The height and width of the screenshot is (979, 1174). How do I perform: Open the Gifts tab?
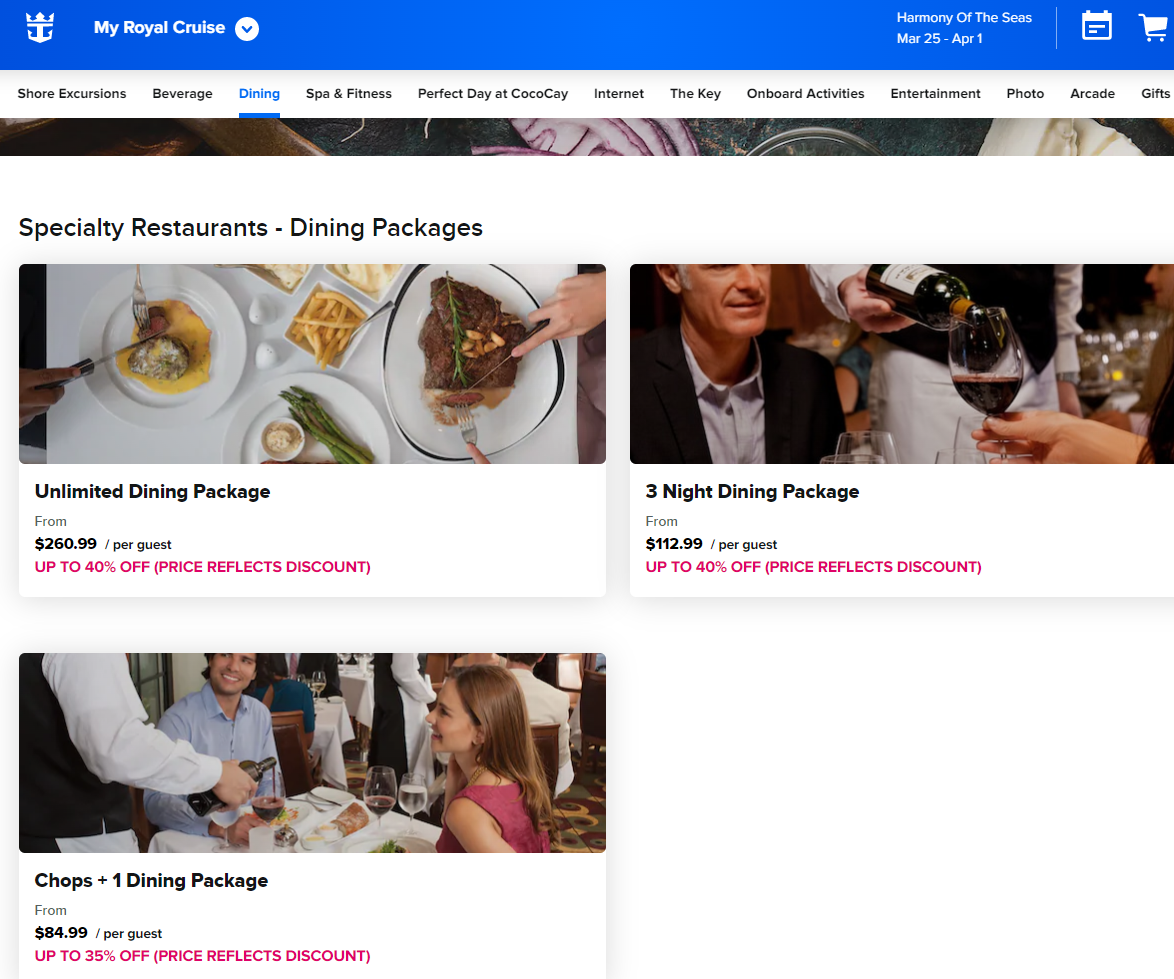(1155, 94)
